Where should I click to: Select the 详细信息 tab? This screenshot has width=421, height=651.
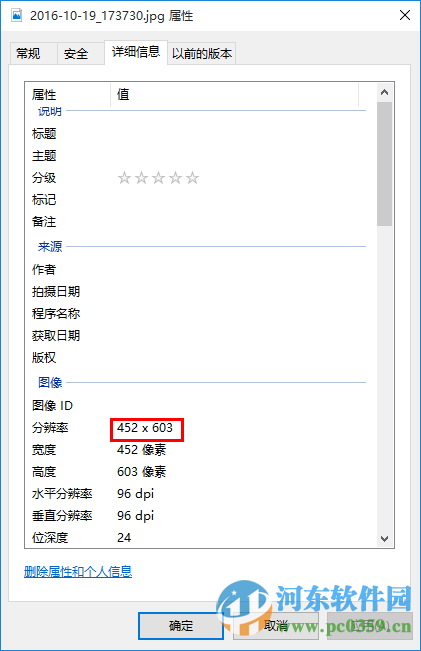click(136, 52)
